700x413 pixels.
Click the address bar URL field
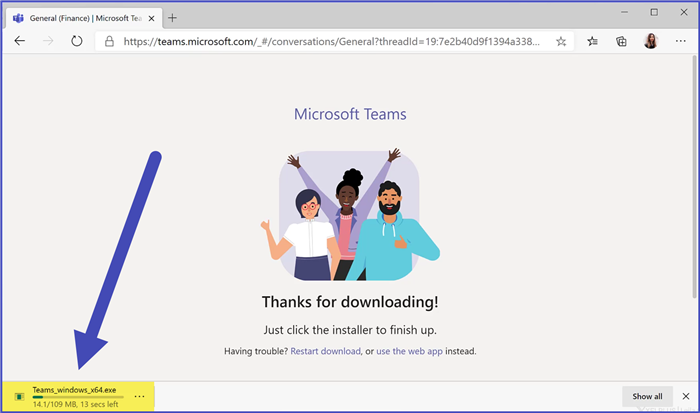(330, 42)
